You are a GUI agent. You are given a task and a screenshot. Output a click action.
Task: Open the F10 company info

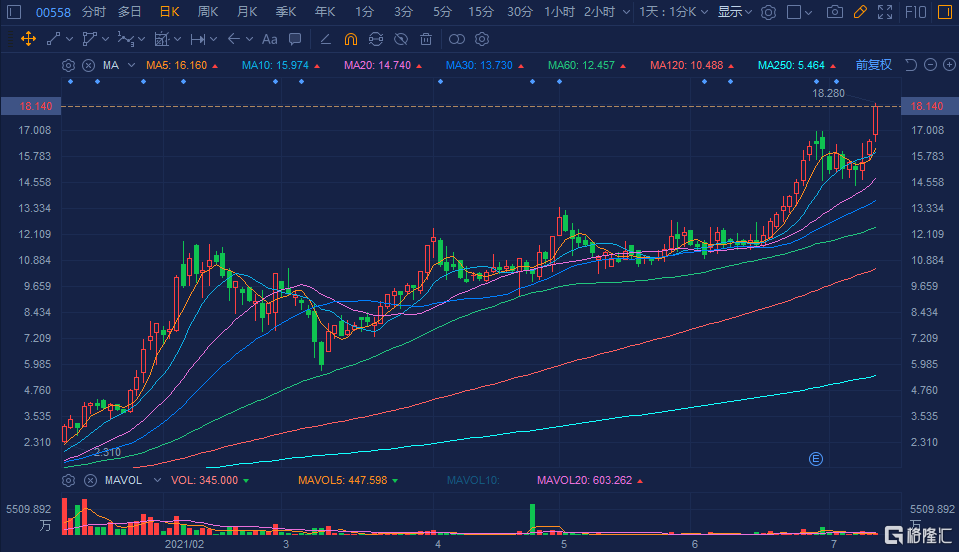click(917, 12)
